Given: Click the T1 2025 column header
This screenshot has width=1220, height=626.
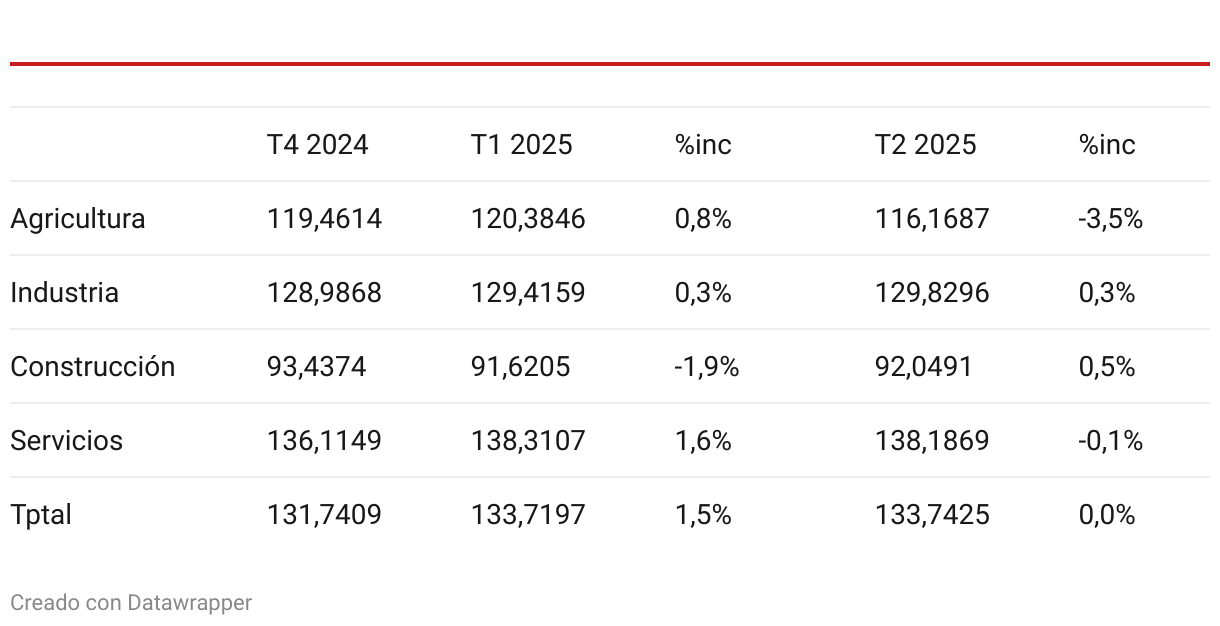Looking at the screenshot, I should pos(522,145).
